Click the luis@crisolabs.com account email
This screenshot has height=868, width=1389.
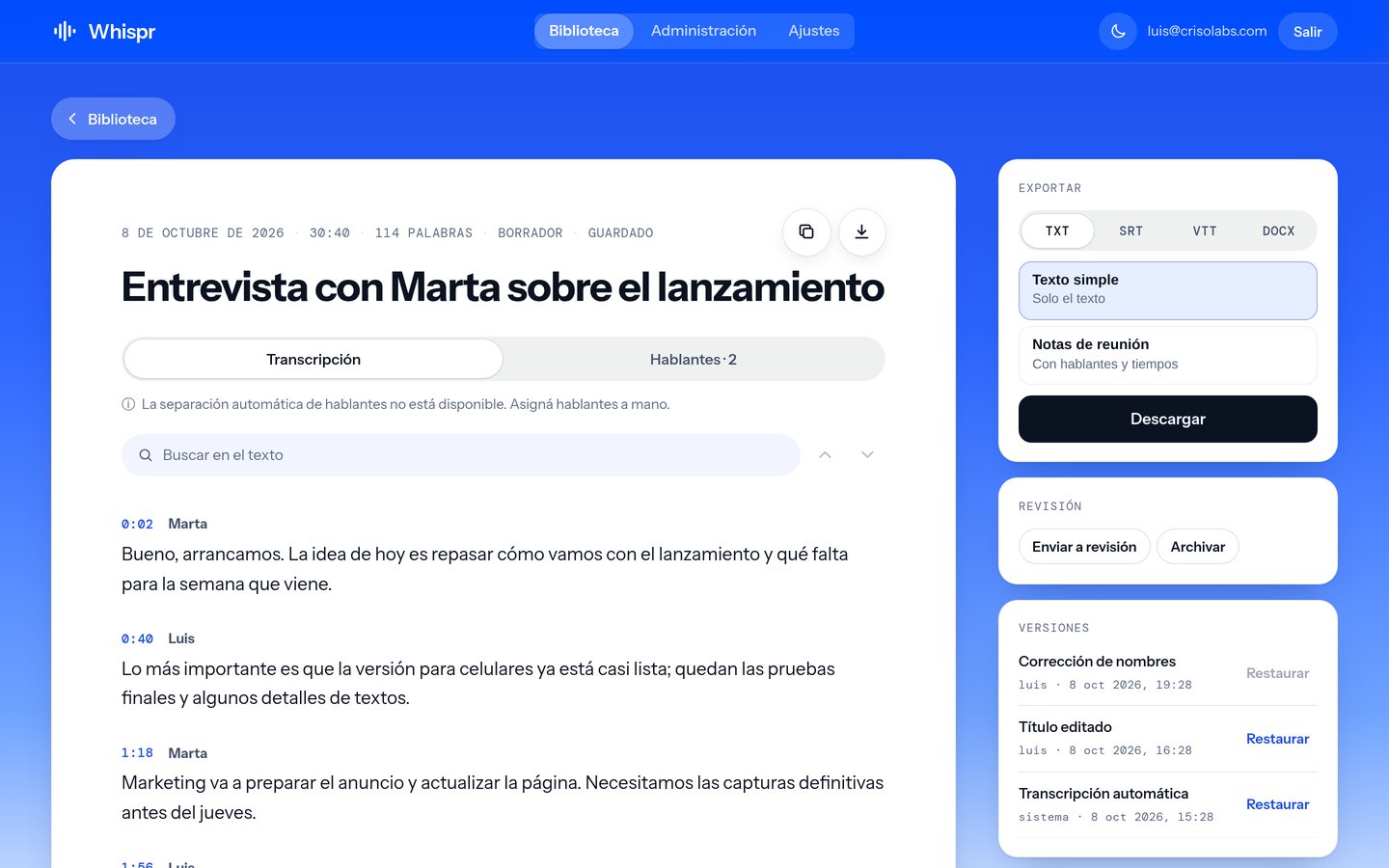coord(1207,31)
